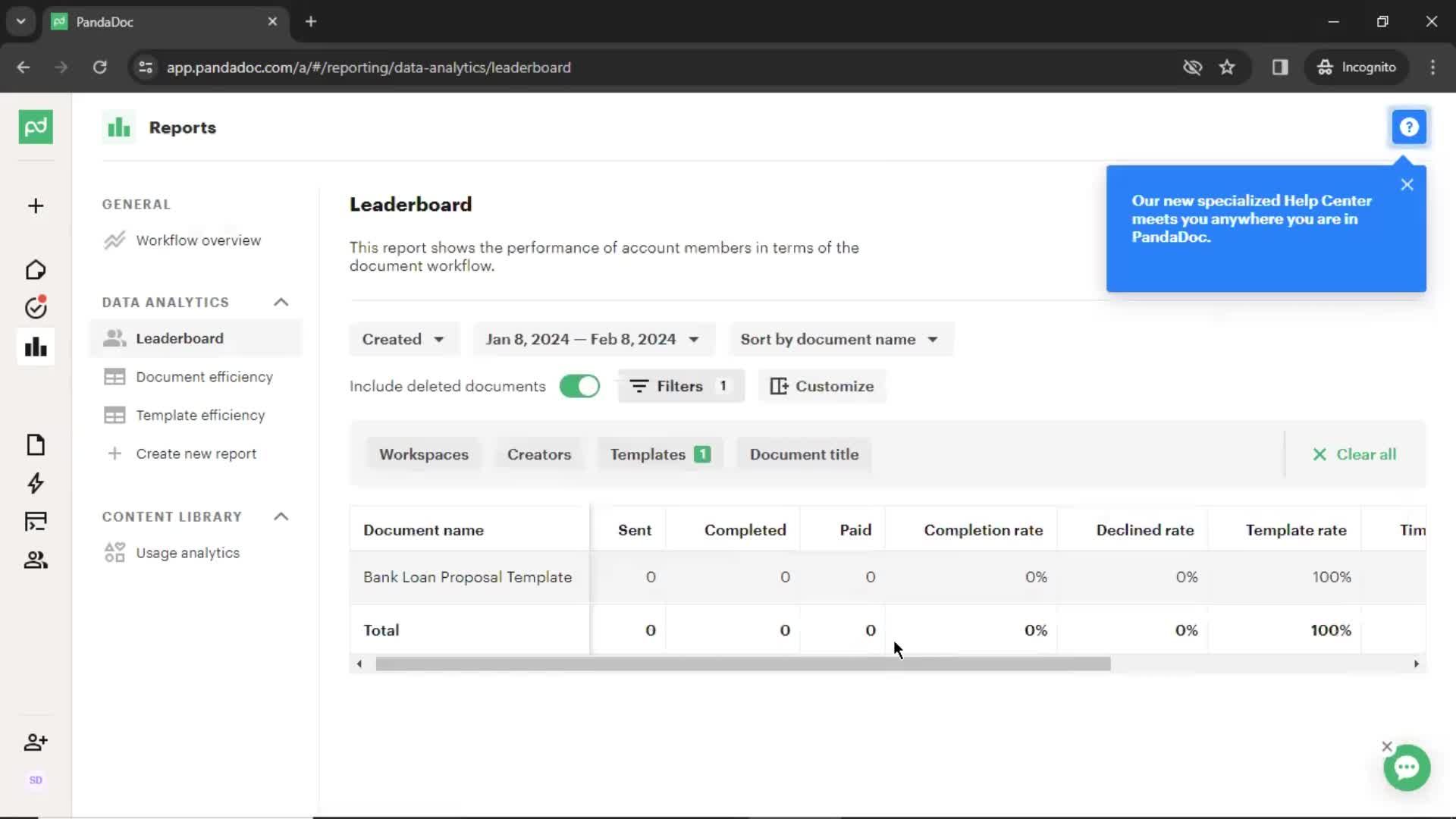The width and height of the screenshot is (1456, 819).
Task: Select the Documents icon in sidebar
Action: tap(36, 444)
